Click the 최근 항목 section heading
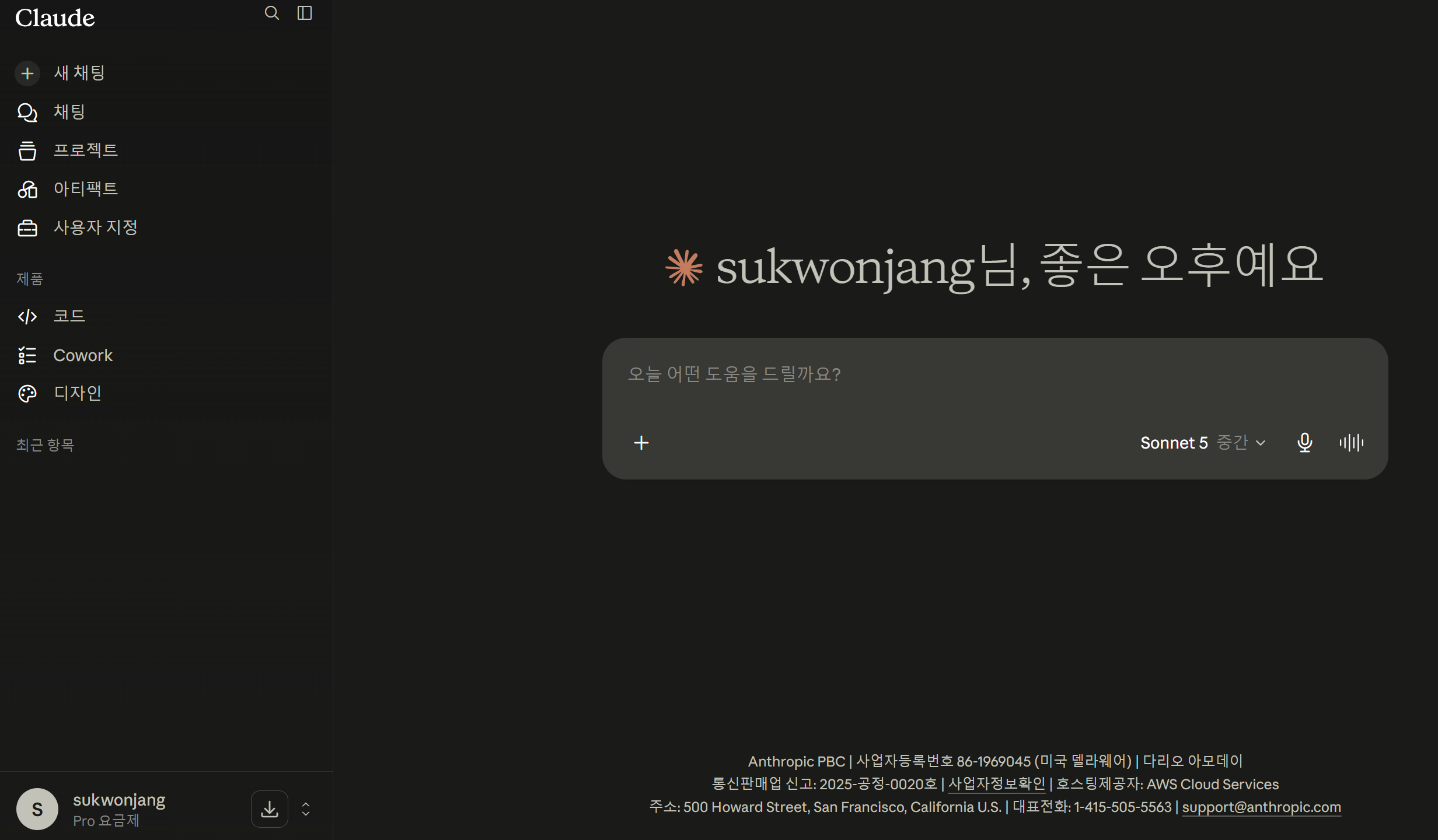 coord(46,445)
